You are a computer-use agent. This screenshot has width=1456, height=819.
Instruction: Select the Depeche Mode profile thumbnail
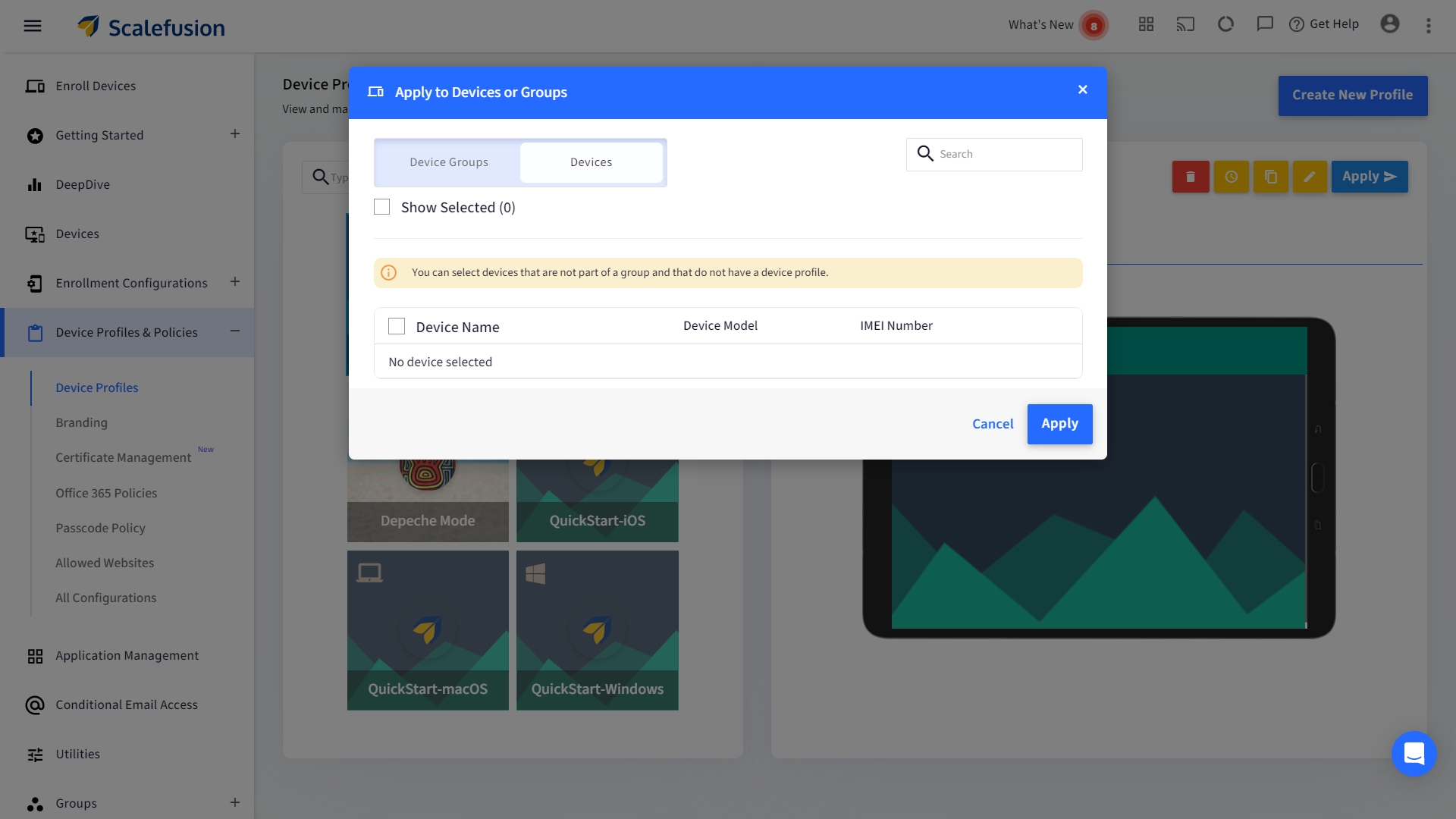click(428, 500)
